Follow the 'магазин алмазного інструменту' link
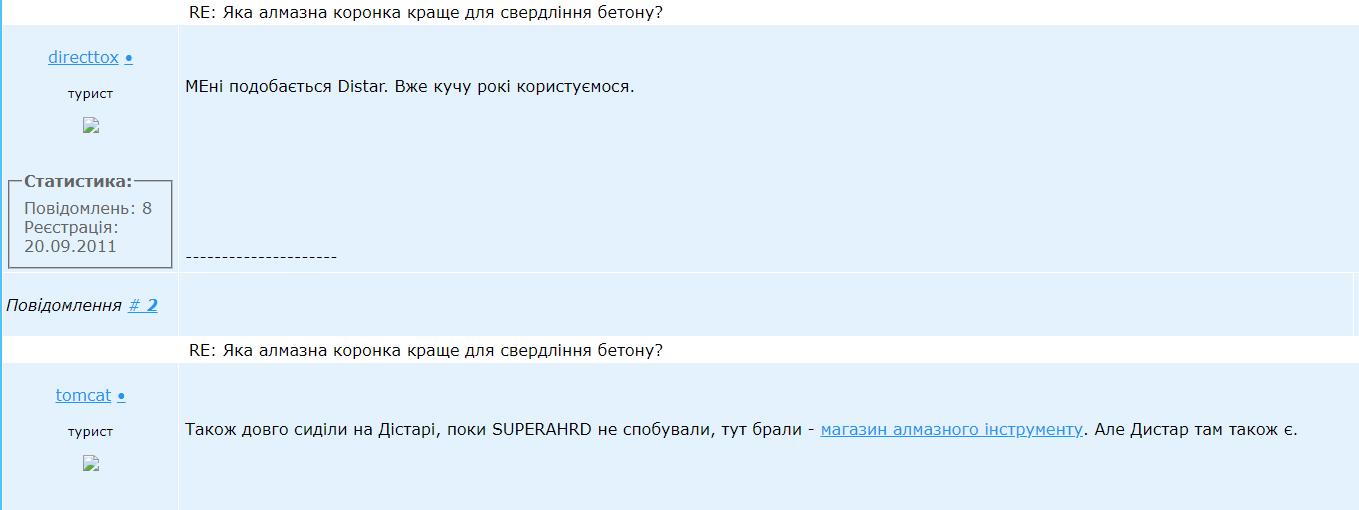The height and width of the screenshot is (510, 1359). tap(951, 429)
